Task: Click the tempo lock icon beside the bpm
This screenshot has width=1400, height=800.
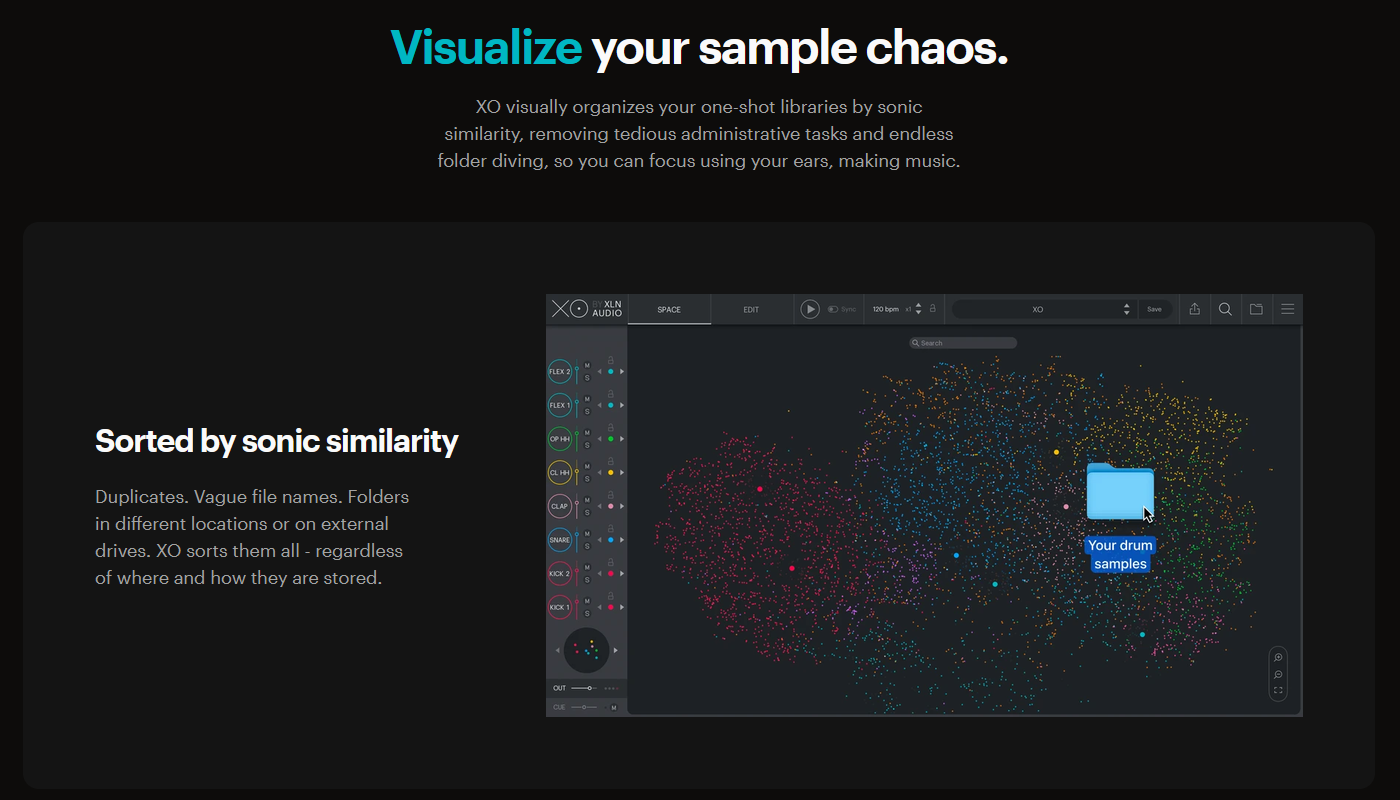Action: coord(932,309)
